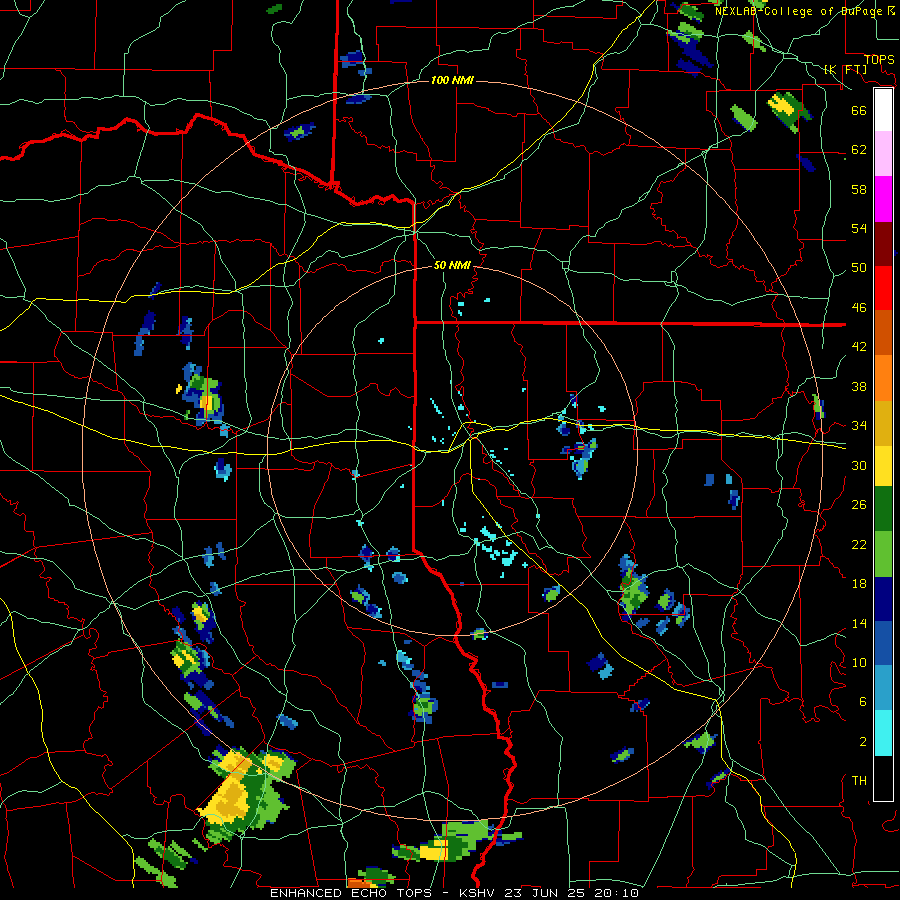Click the "50 NMI" range ring label
The image size is (900, 900).
click(452, 265)
